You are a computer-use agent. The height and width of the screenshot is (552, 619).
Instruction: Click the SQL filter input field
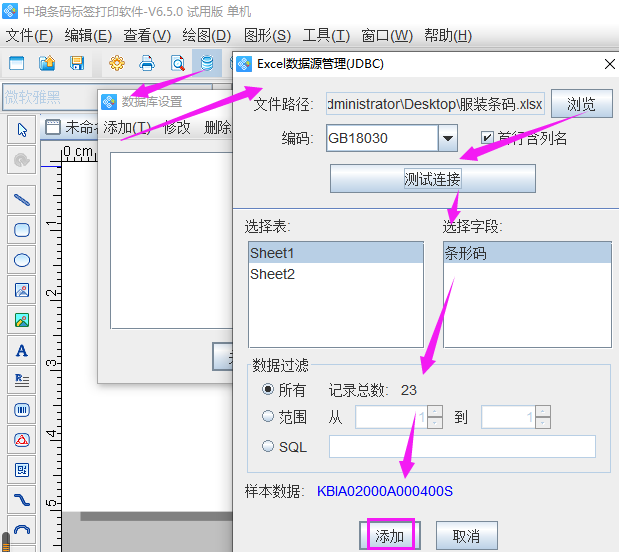(462, 447)
